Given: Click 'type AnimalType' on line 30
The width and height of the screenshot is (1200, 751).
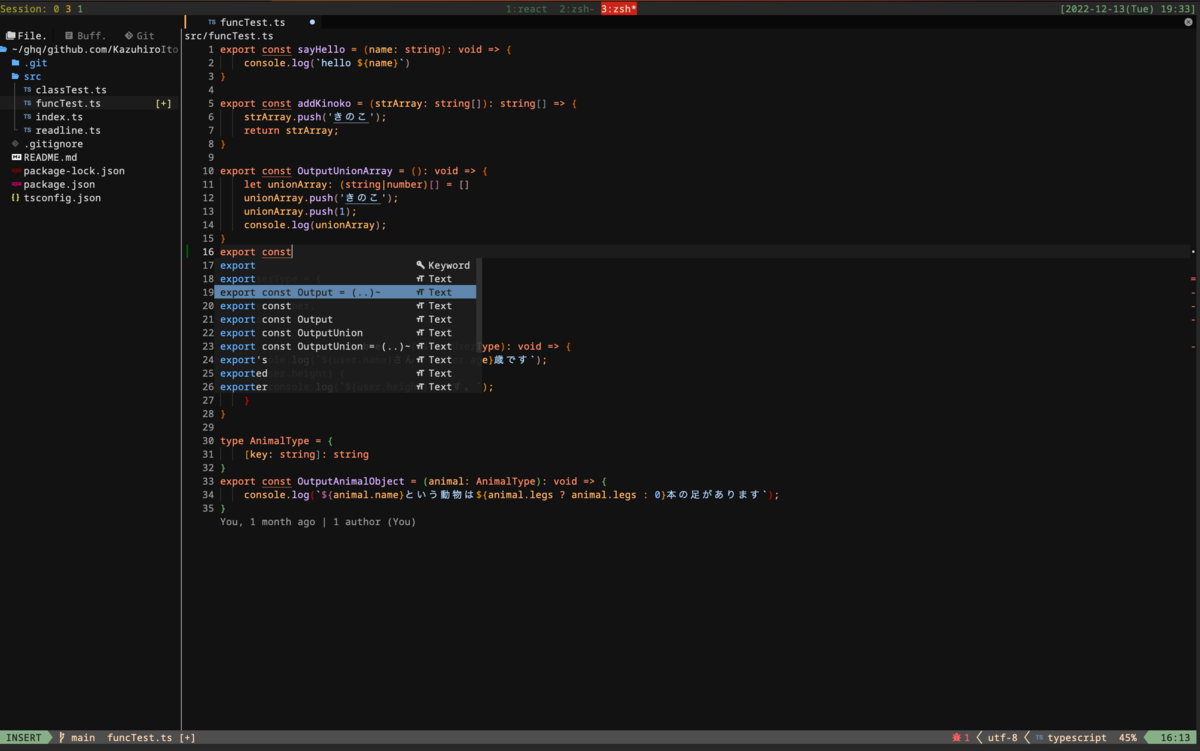Looking at the screenshot, I should (267, 441).
